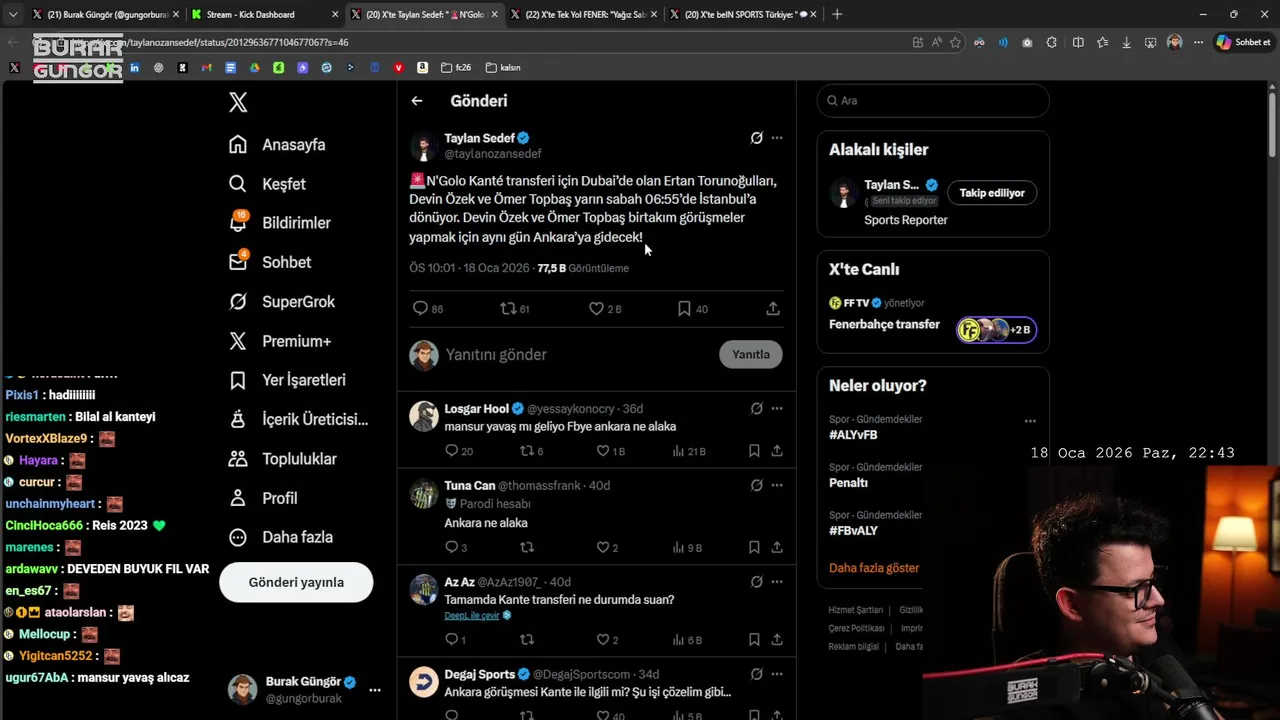
Task: Open Edge screenshot camera icon
Action: click(x=1028, y=42)
